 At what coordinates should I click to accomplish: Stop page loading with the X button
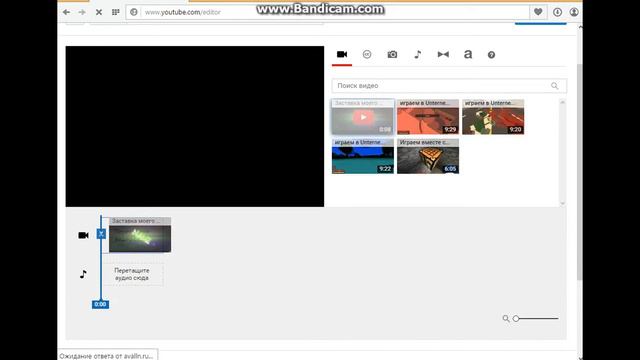pyautogui.click(x=99, y=12)
